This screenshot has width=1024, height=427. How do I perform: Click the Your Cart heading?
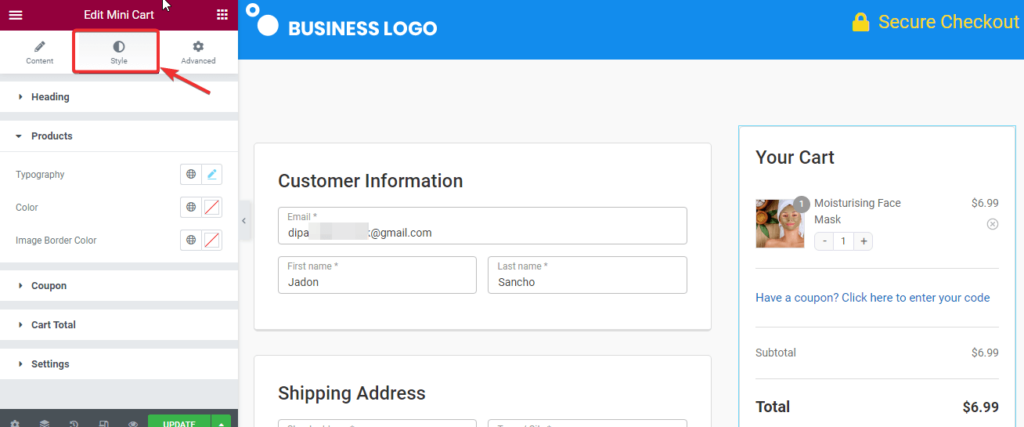click(x=795, y=157)
